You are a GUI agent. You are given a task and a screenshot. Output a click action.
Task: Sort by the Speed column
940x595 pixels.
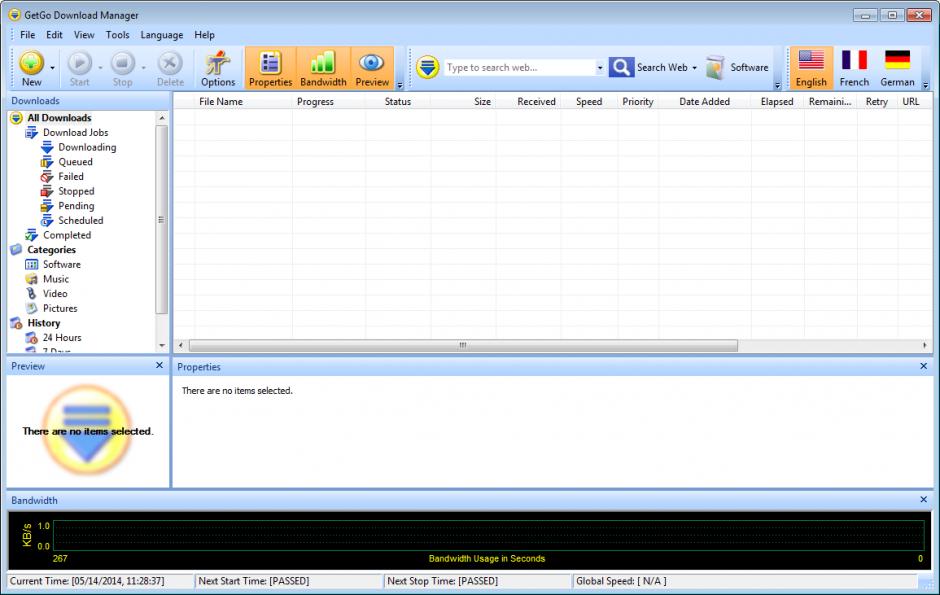click(x=589, y=101)
